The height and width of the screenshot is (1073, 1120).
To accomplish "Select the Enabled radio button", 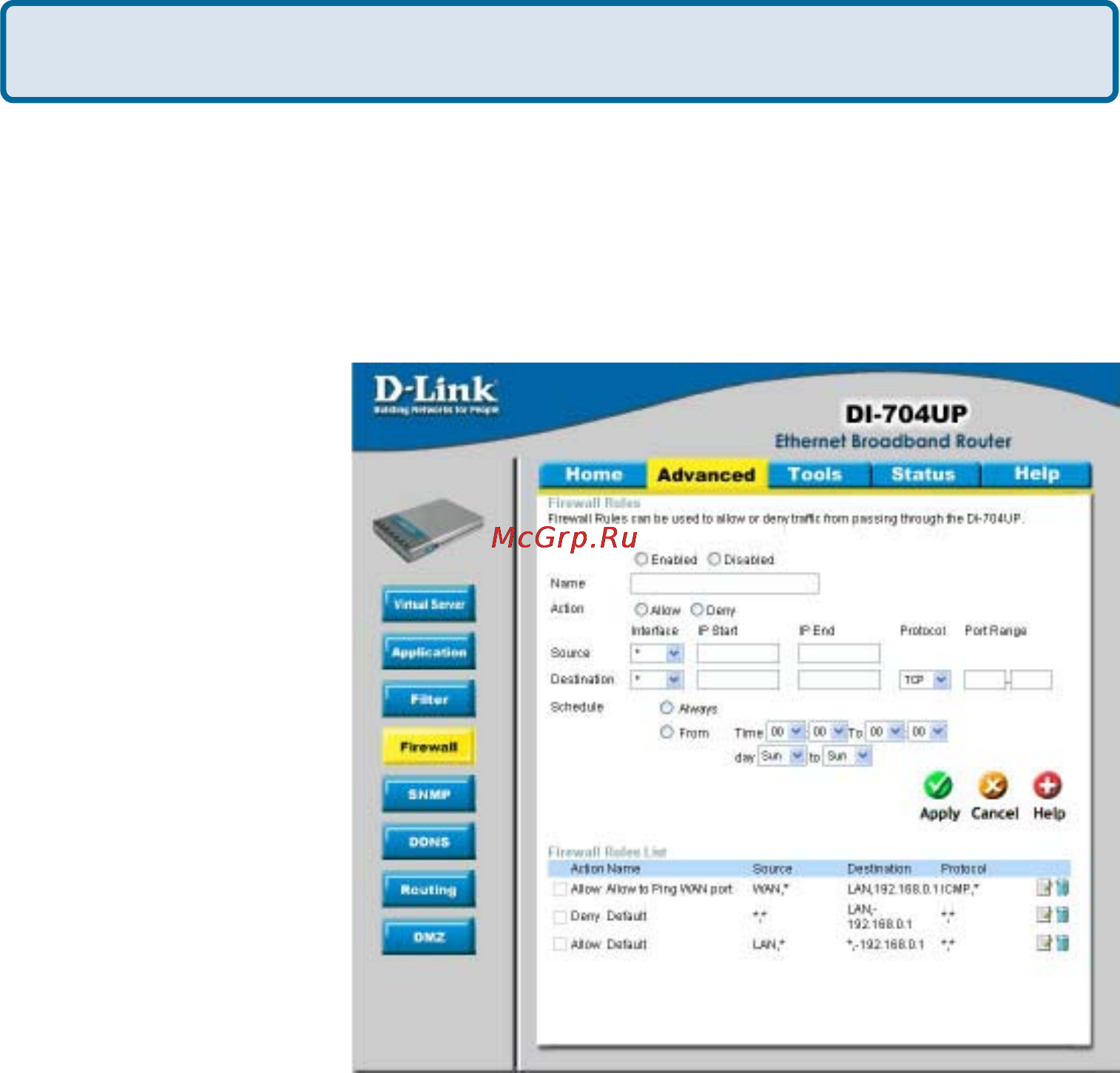I will [x=641, y=559].
